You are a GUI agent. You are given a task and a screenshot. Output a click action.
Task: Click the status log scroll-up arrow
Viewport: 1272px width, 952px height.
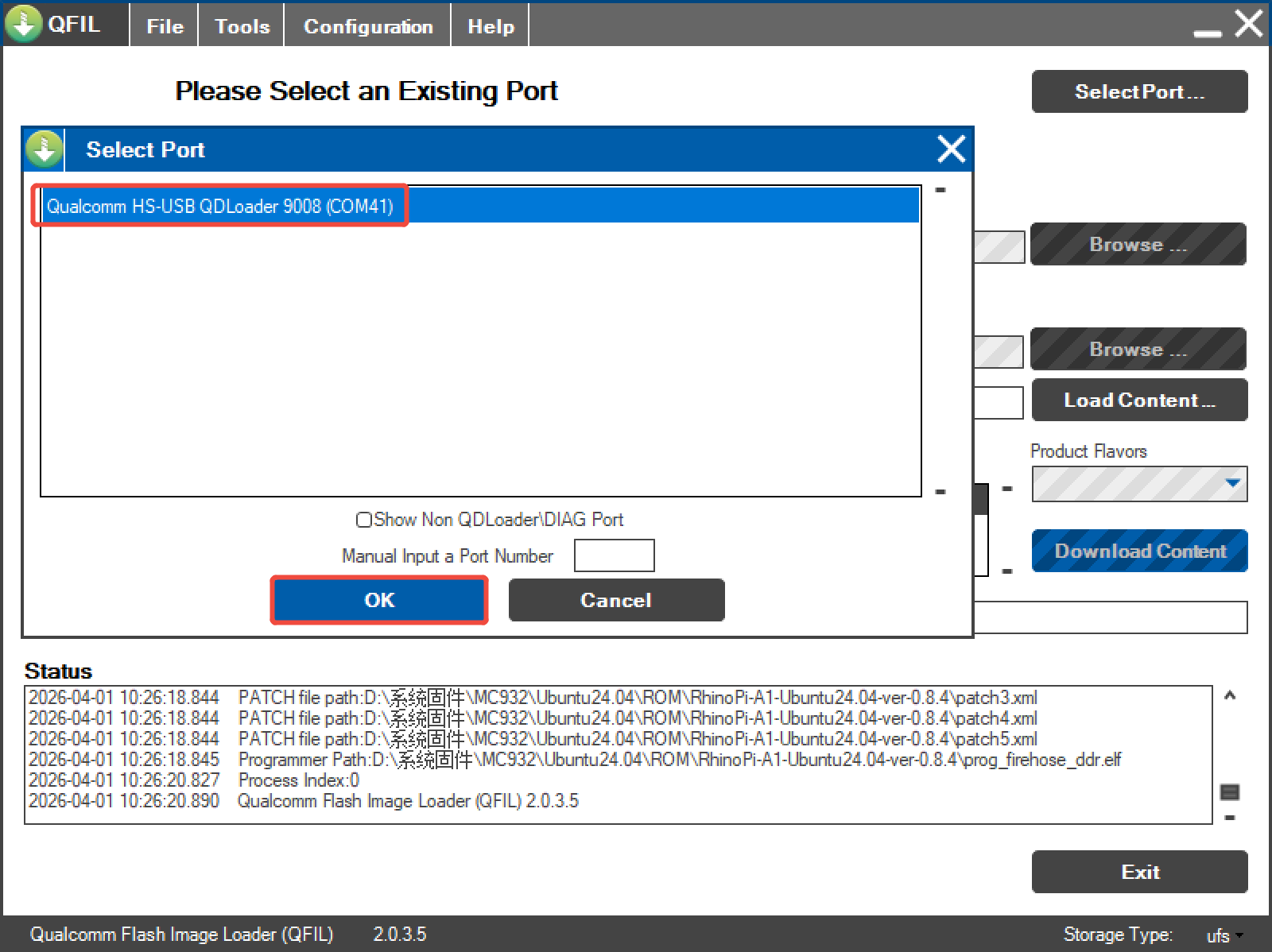(x=1230, y=696)
